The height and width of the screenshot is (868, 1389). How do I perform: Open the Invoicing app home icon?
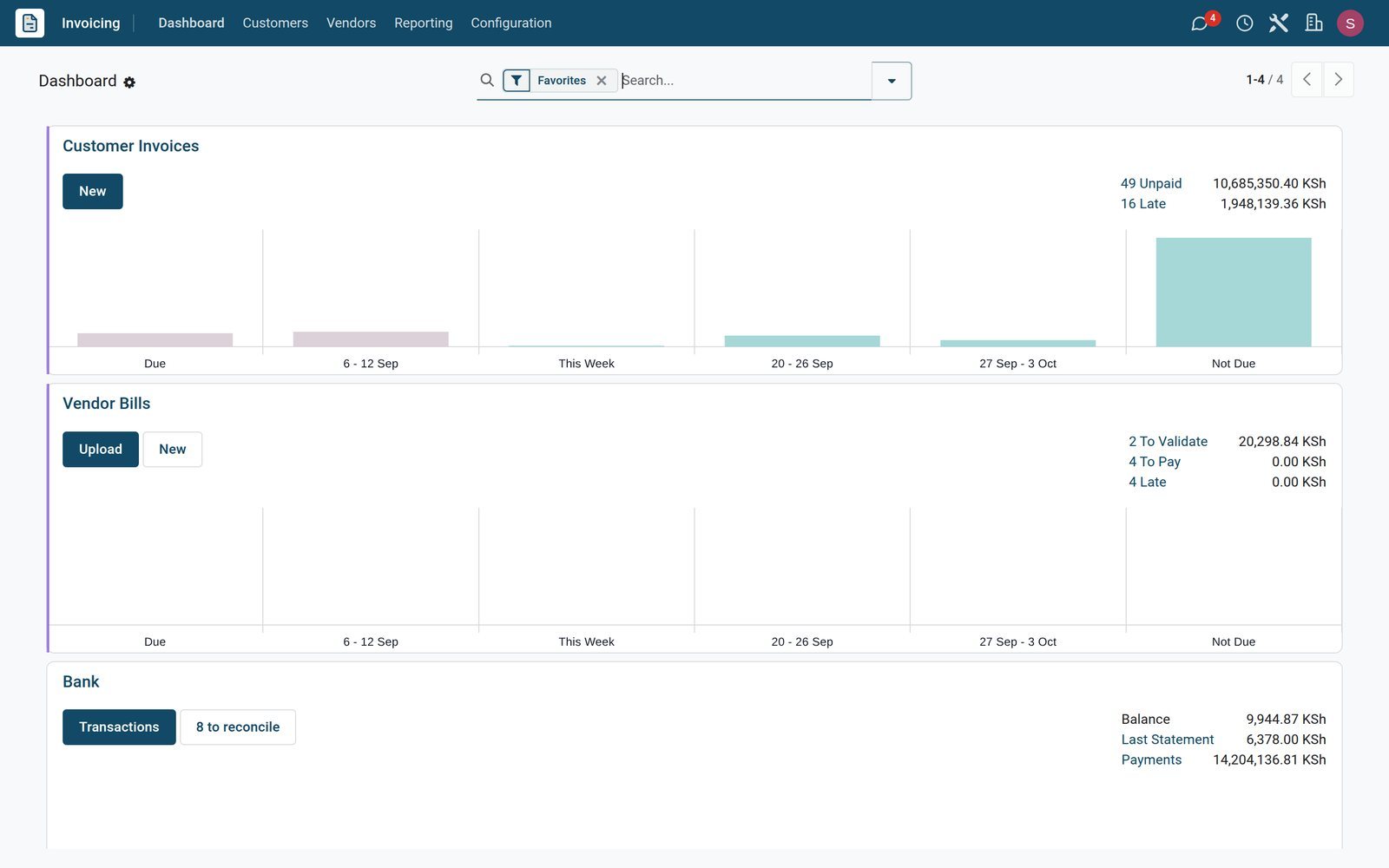point(30,23)
